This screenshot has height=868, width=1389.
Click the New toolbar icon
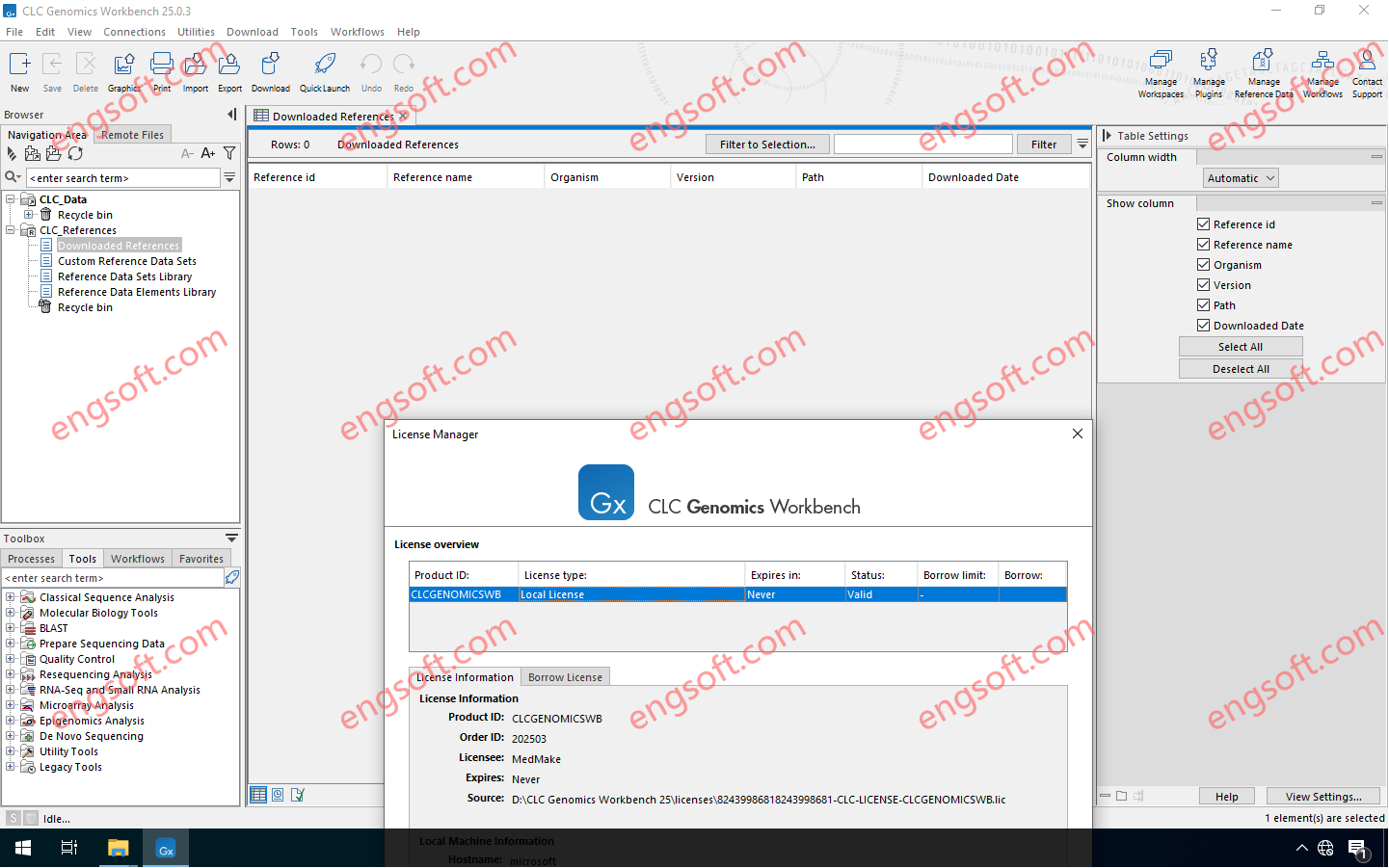coord(19,65)
